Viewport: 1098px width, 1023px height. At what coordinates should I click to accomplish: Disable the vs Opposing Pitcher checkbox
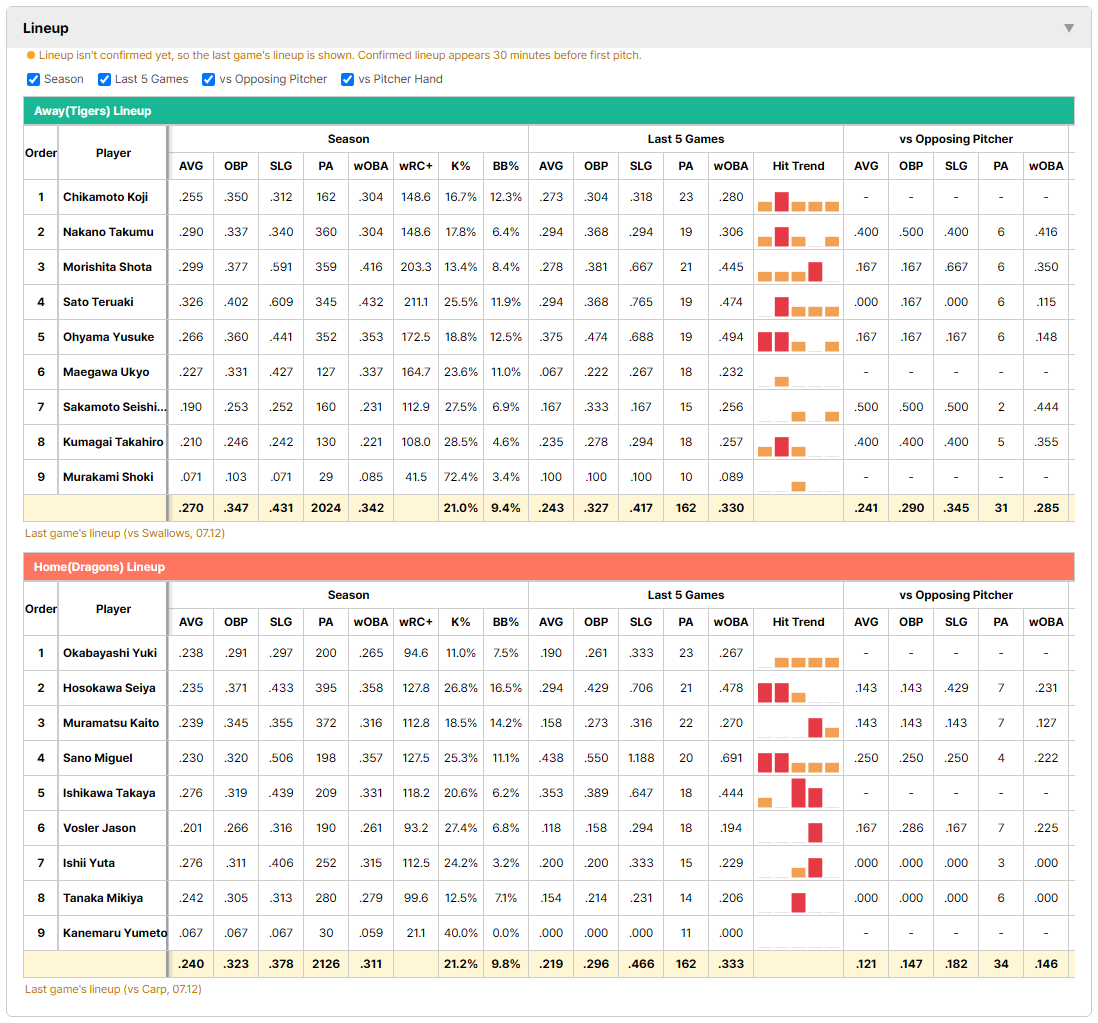coord(208,79)
